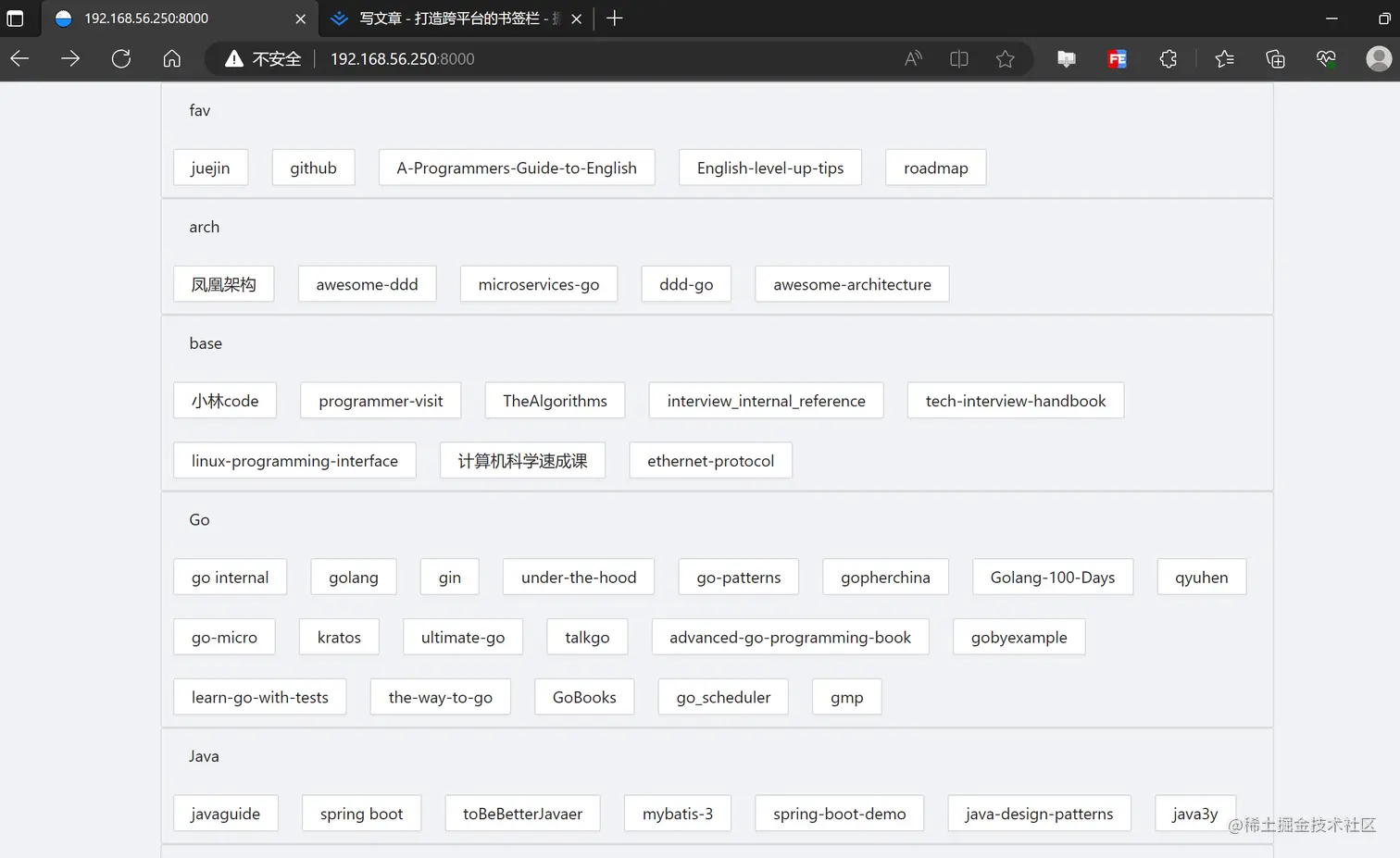Open the tab actions menu icon

(15, 19)
